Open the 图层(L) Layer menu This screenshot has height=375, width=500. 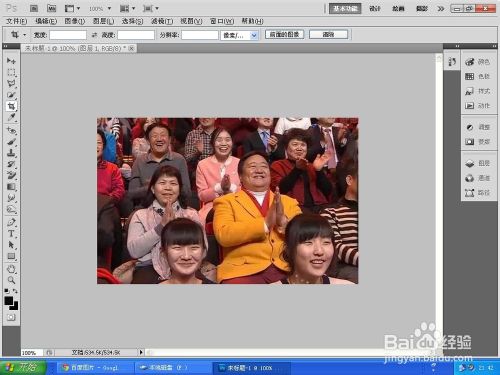coord(103,21)
